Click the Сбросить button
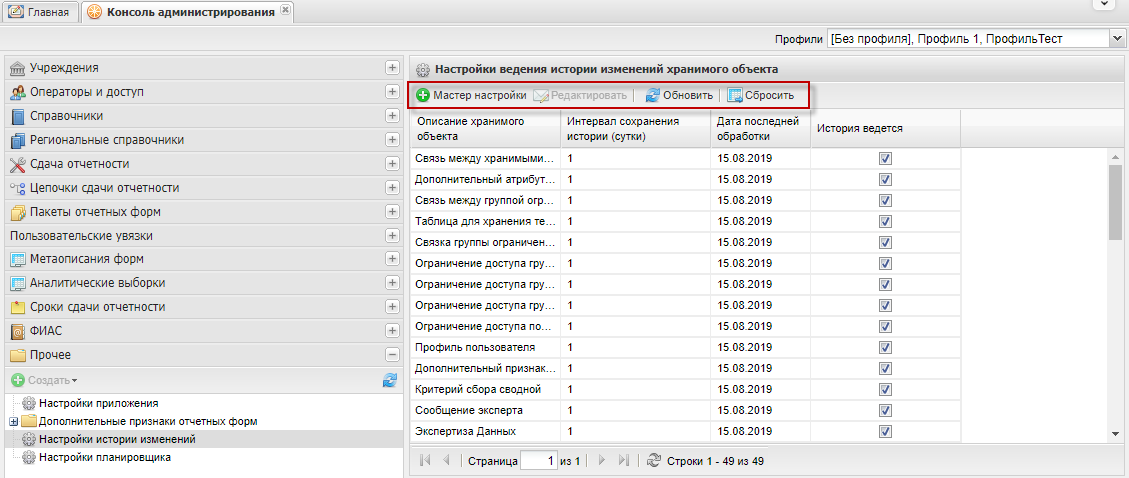 click(x=760, y=95)
